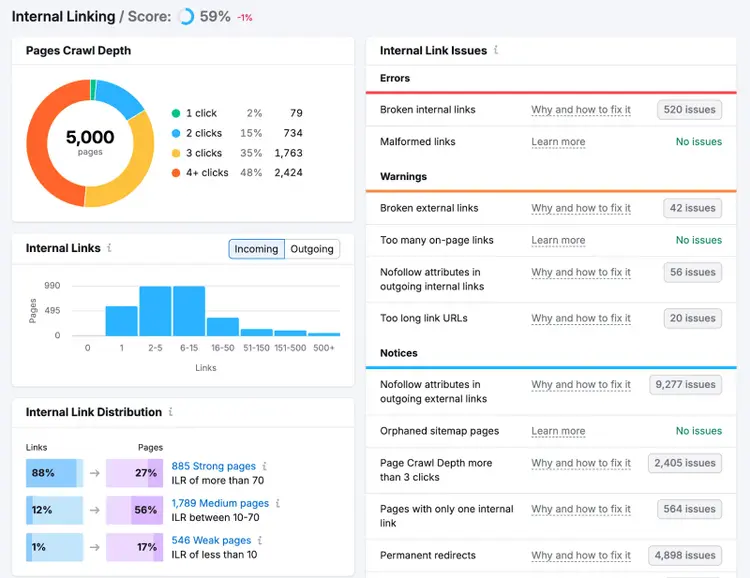Click 'Learn more' for Too many on-page links
750x578 pixels.
558,240
